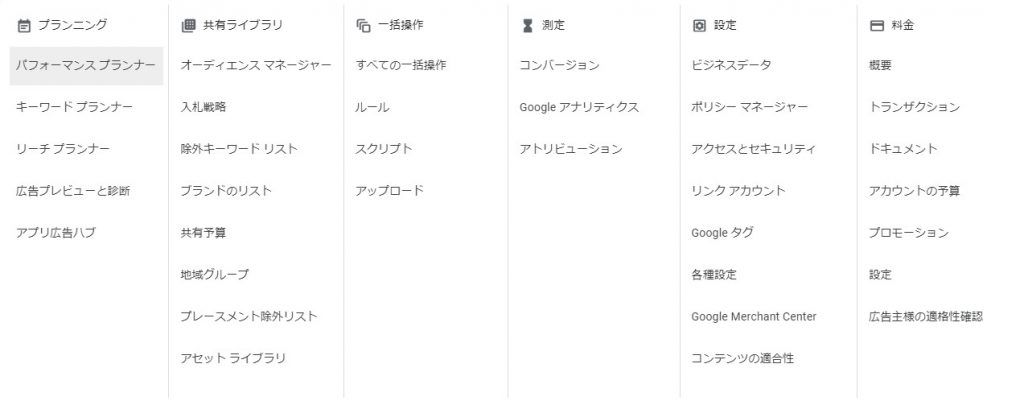Viewport: 1024px width, 401px height.
Task: Open コンバージョン measurement page
Action: point(559,65)
